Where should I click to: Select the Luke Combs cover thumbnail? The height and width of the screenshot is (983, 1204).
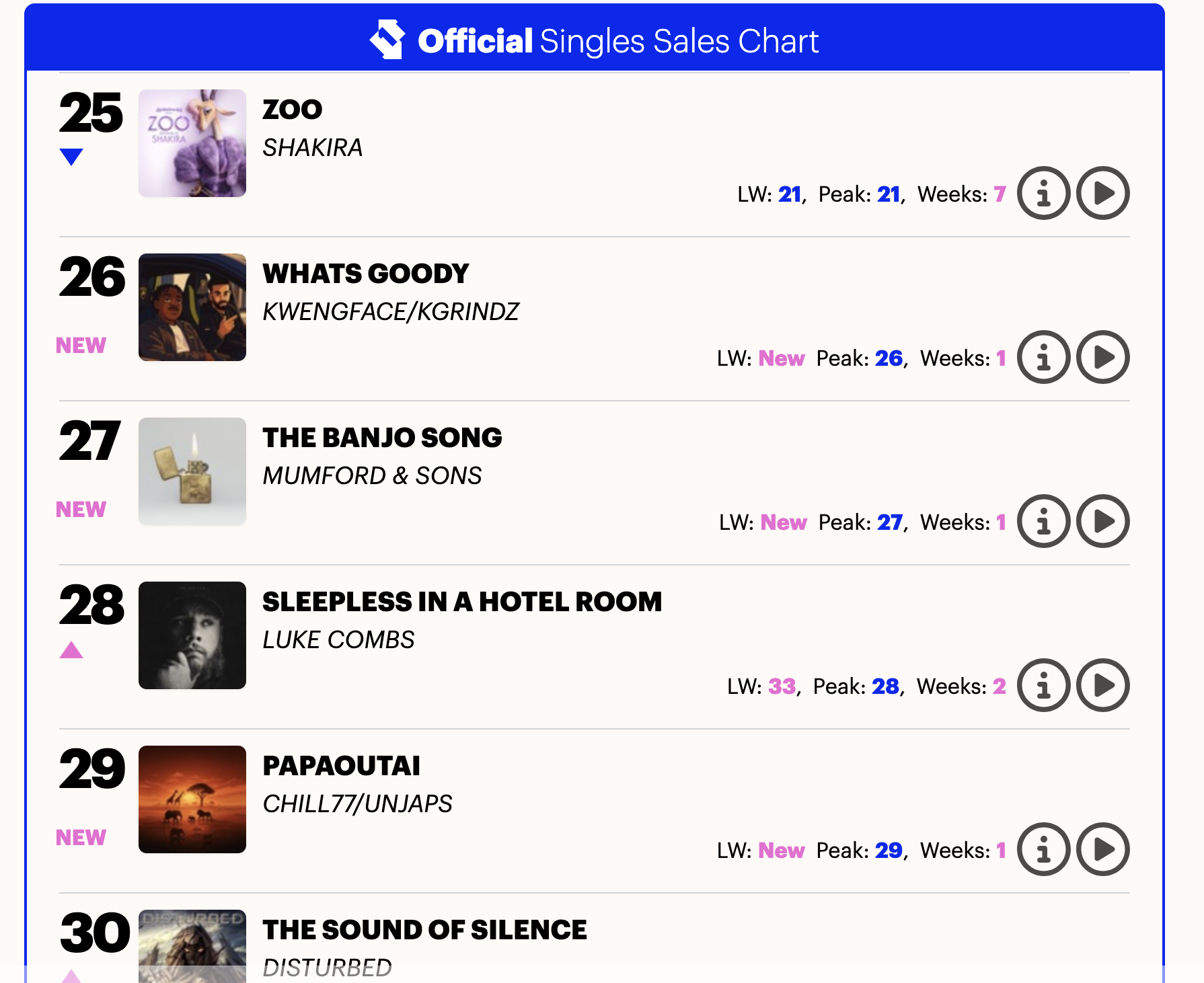tap(192, 635)
